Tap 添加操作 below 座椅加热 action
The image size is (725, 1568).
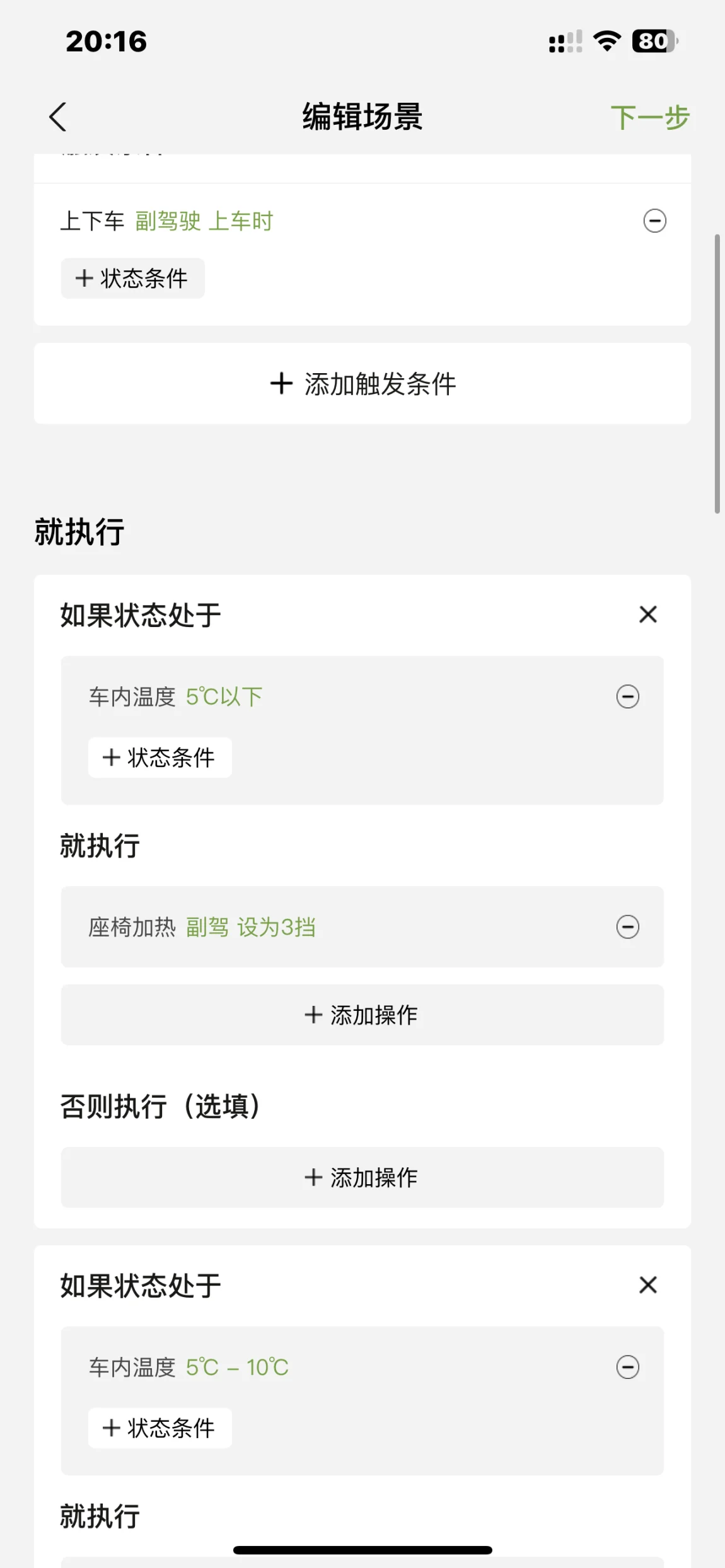pos(362,1015)
